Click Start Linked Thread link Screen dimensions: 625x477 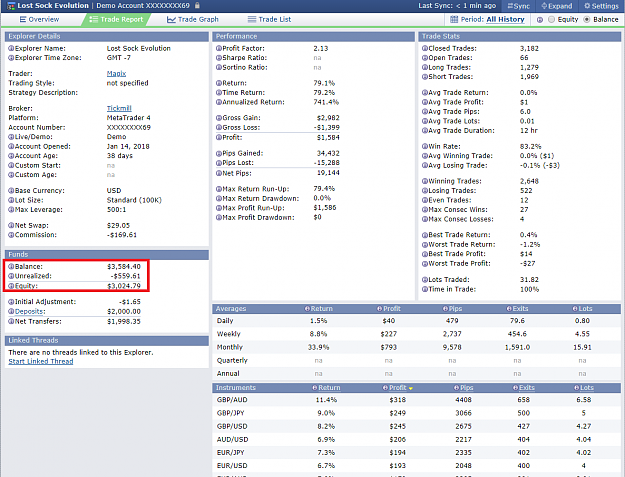(41, 361)
